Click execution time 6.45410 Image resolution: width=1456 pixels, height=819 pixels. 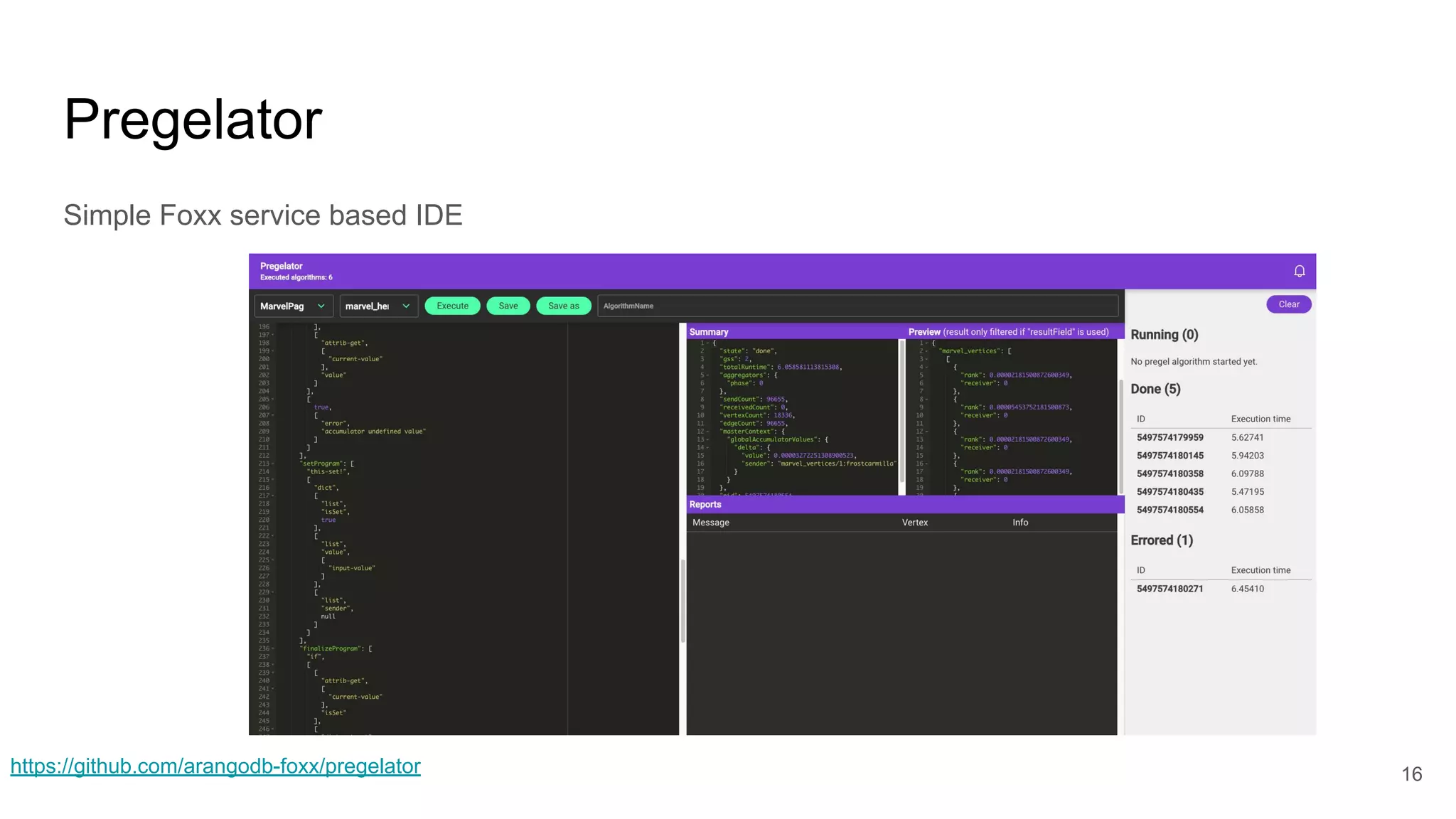(1247, 589)
